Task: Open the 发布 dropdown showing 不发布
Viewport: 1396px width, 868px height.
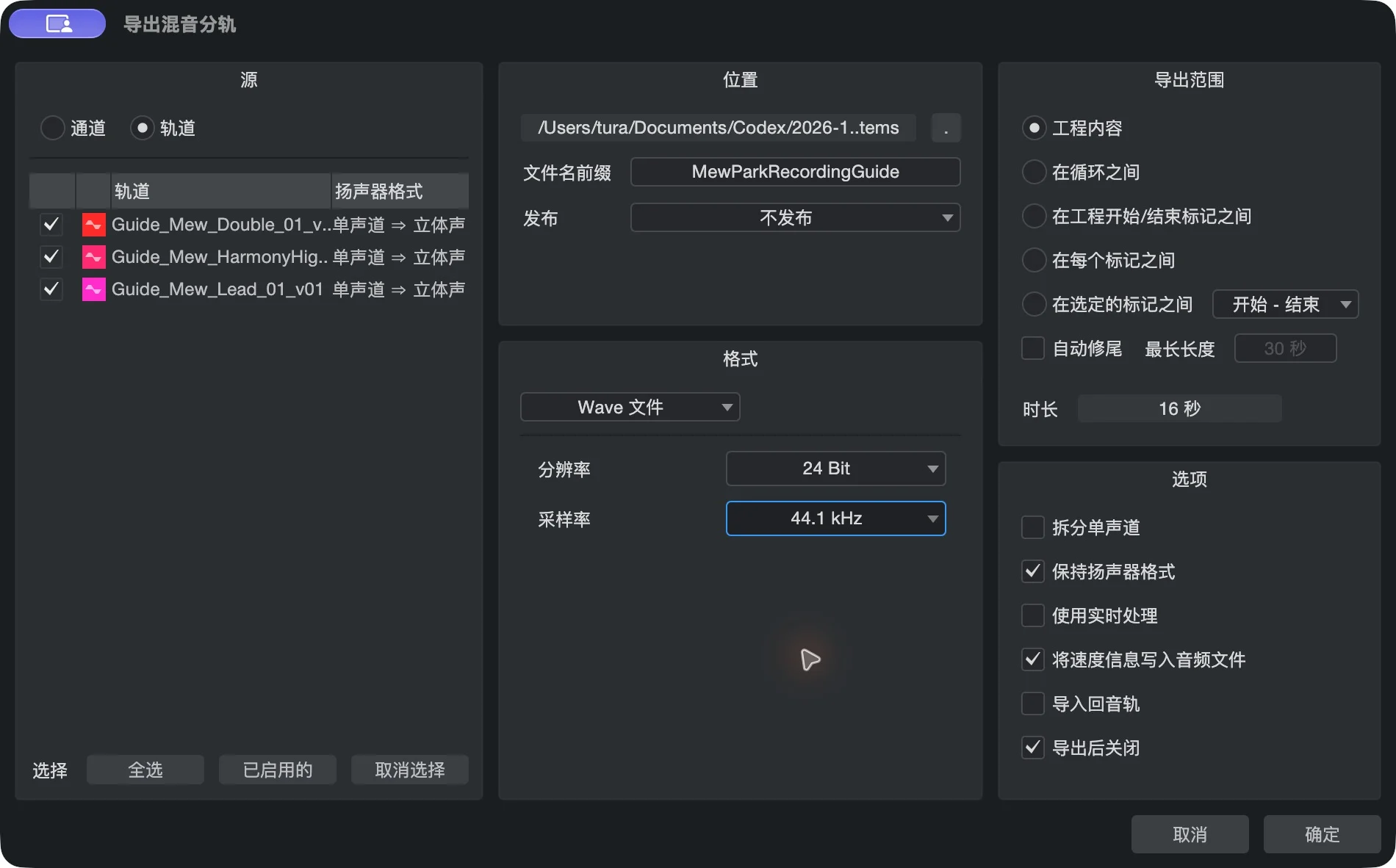Action: (796, 217)
